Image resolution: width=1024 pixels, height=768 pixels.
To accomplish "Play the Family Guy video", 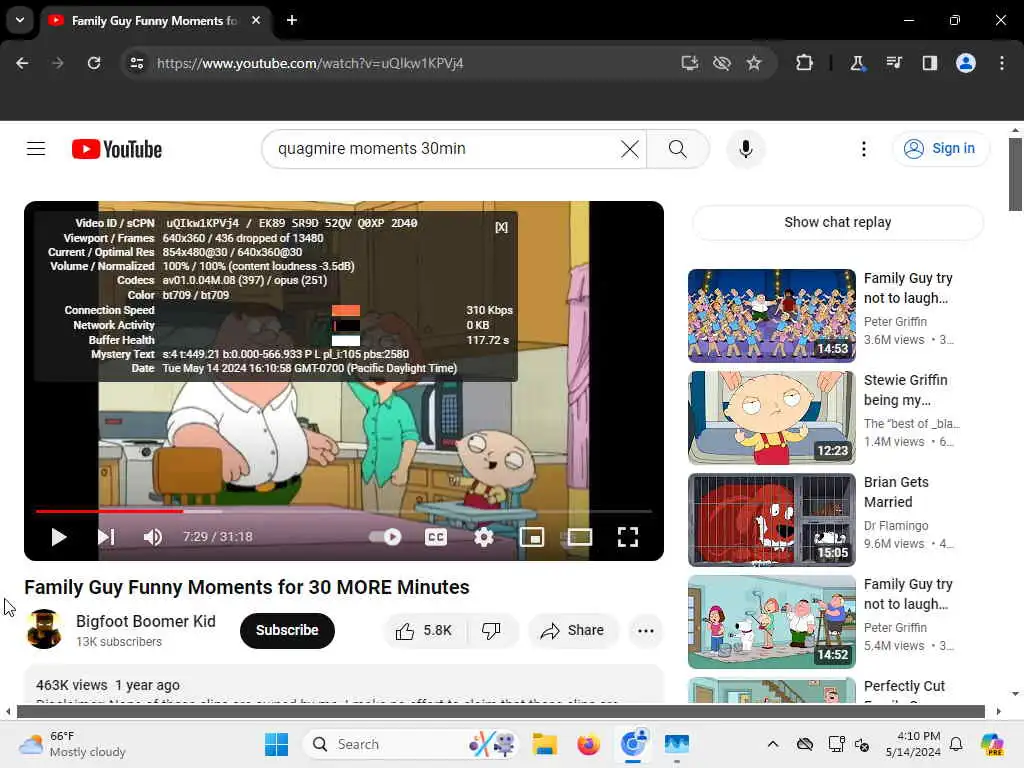I will (x=59, y=537).
